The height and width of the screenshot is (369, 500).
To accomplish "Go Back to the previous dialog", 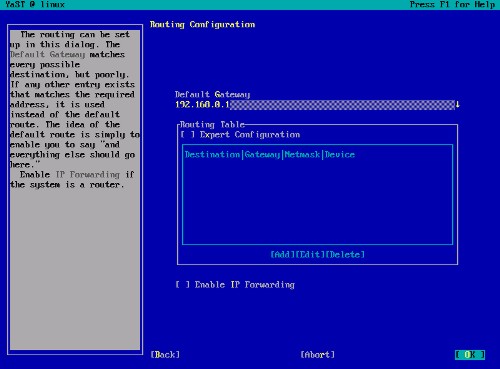I will coord(165,355).
